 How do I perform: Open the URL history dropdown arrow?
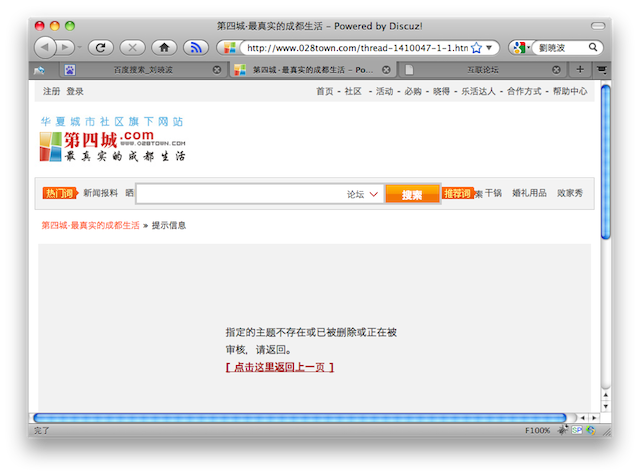(x=491, y=47)
